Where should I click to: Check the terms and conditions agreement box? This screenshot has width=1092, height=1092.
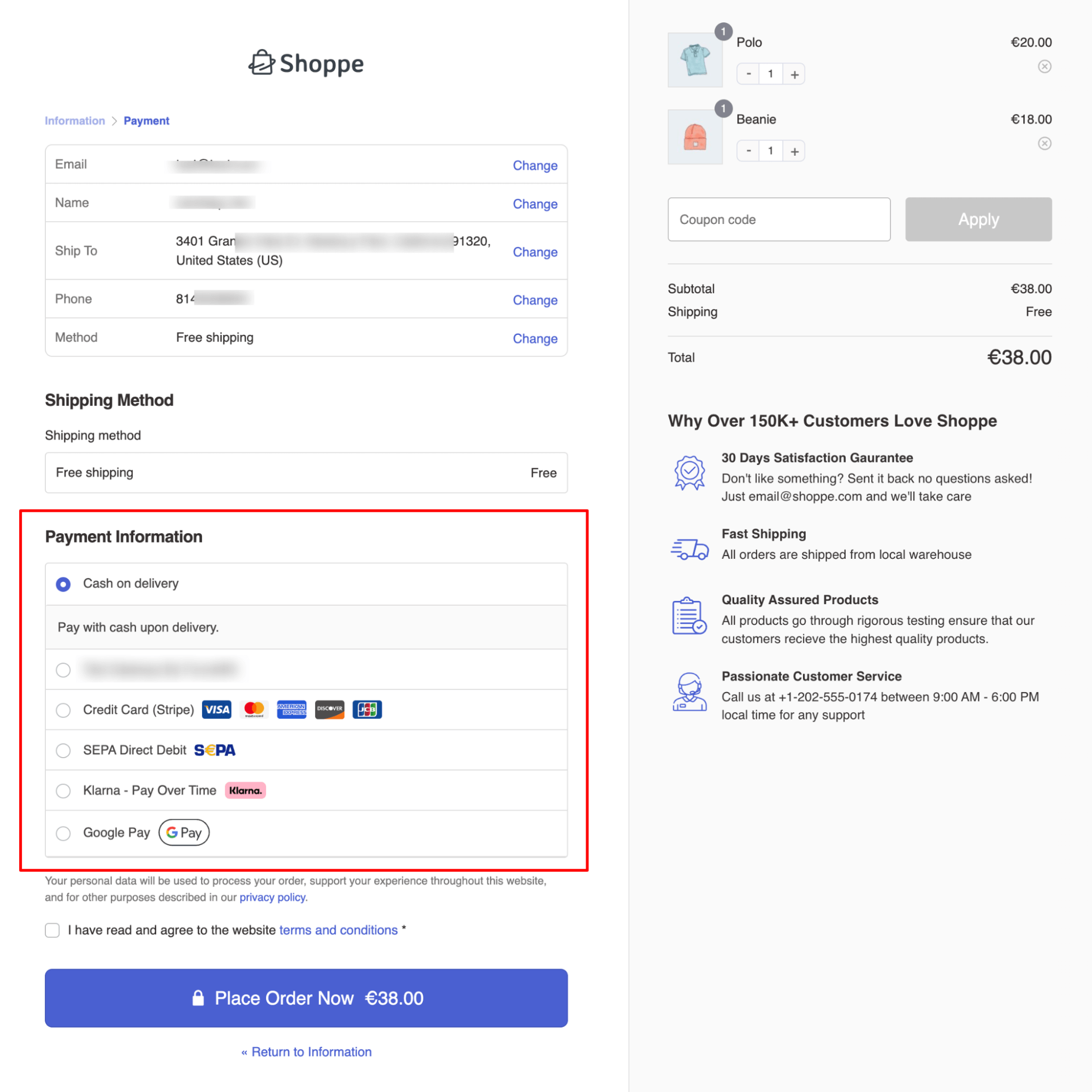[x=52, y=930]
